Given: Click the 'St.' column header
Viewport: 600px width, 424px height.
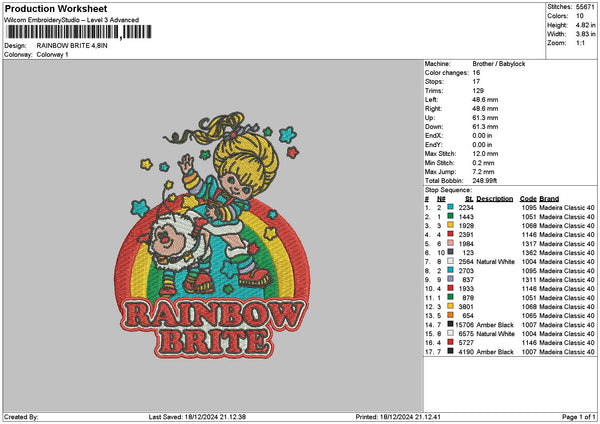Looking at the screenshot, I should point(469,199).
